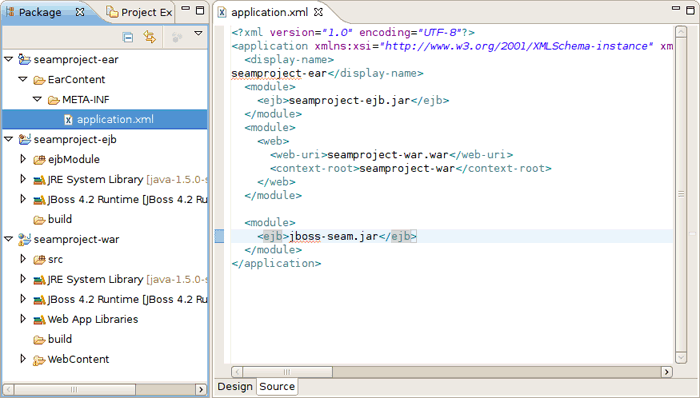The width and height of the screenshot is (700, 398).
Task: Click the closing </application> tag
Action: (x=276, y=263)
